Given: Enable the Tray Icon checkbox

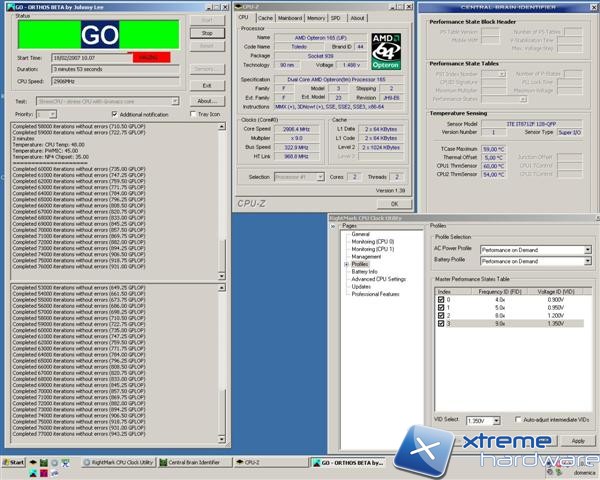Looking at the screenshot, I should pos(194,115).
